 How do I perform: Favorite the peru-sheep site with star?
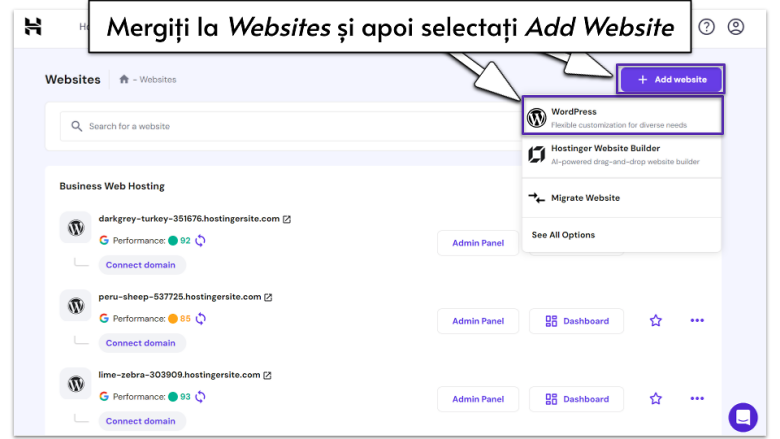pyautogui.click(x=656, y=321)
